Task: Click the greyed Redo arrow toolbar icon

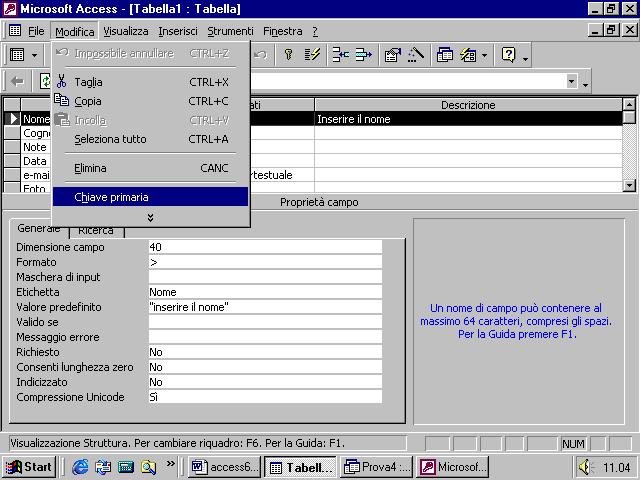Action: pos(260,55)
